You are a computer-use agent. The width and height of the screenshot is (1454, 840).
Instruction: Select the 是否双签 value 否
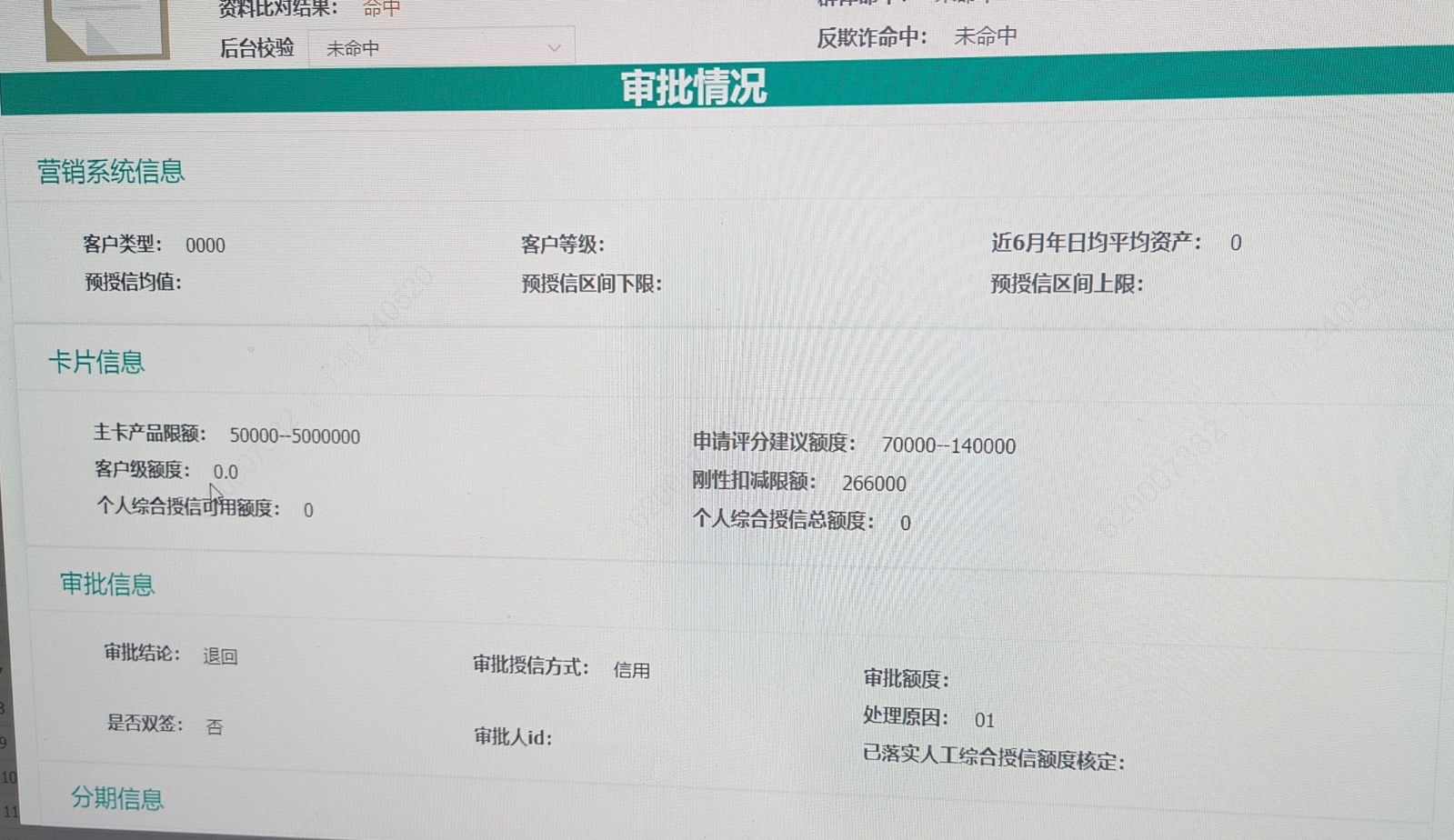point(215,726)
